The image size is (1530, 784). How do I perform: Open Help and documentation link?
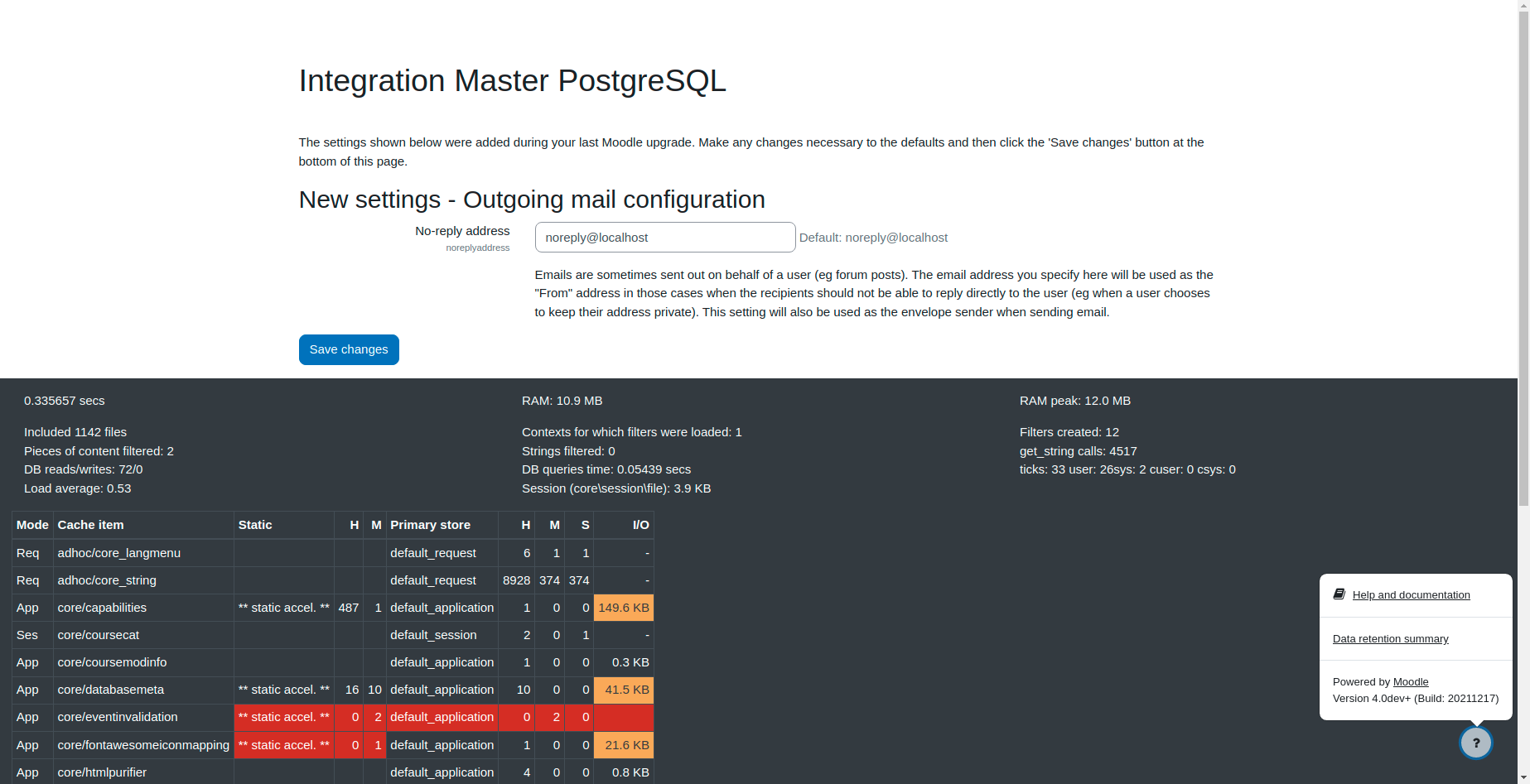[1411, 595]
